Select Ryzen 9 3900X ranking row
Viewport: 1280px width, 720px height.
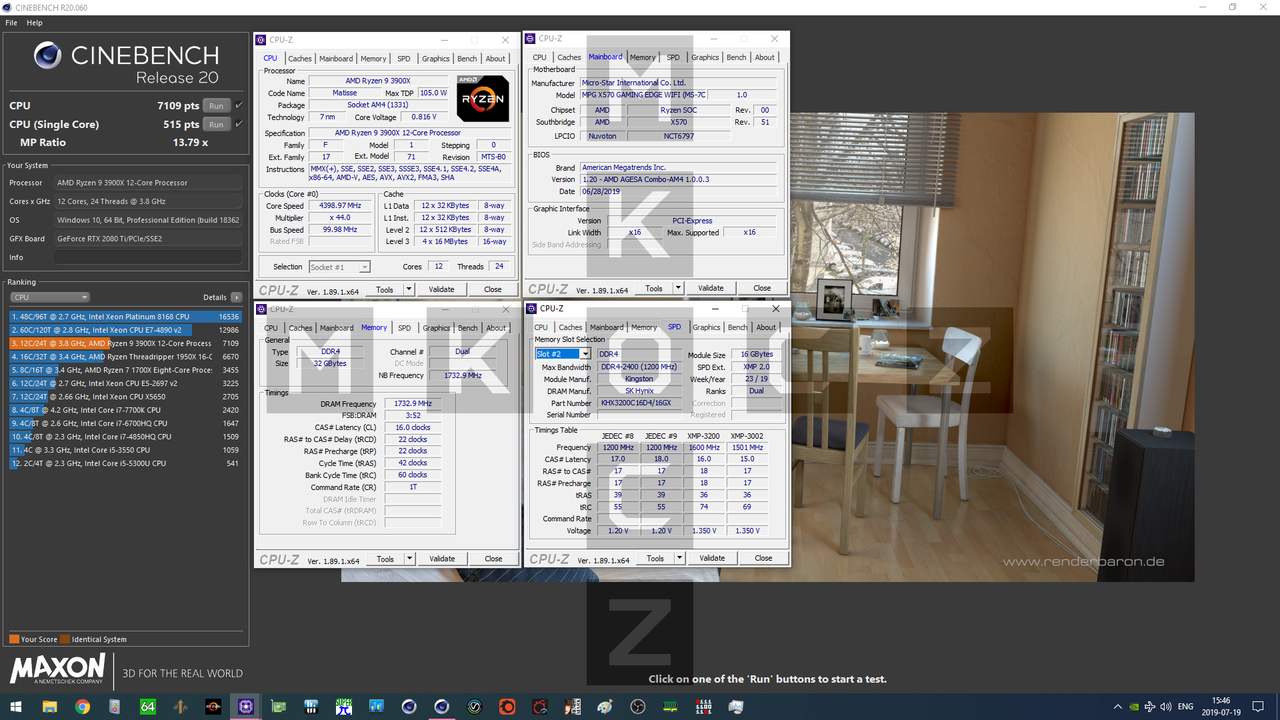pyautogui.click(x=125, y=343)
